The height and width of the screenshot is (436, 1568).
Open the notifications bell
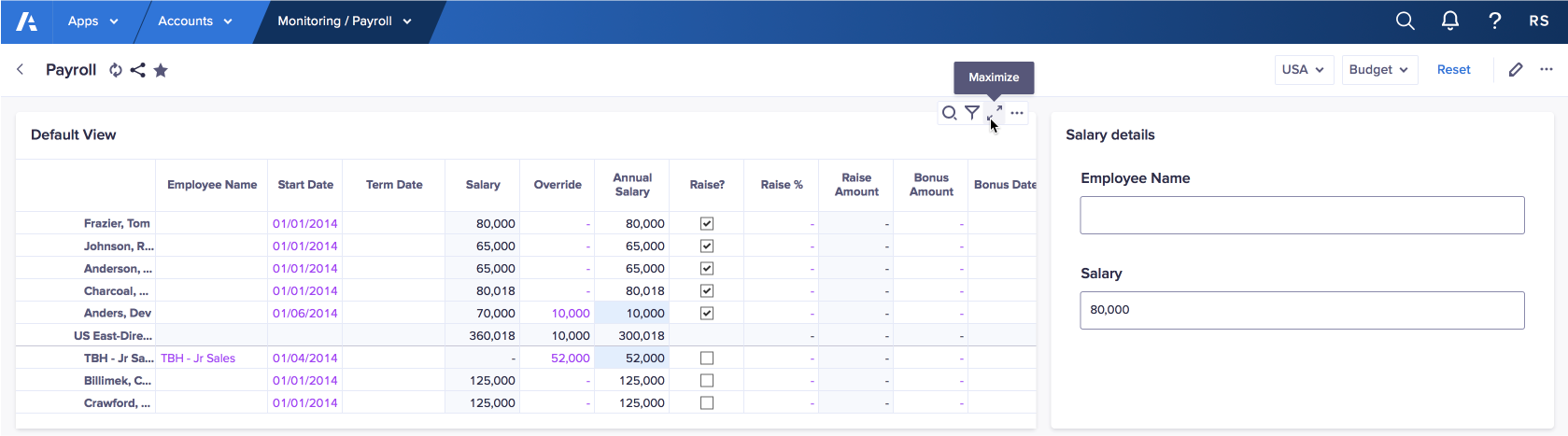(1449, 21)
